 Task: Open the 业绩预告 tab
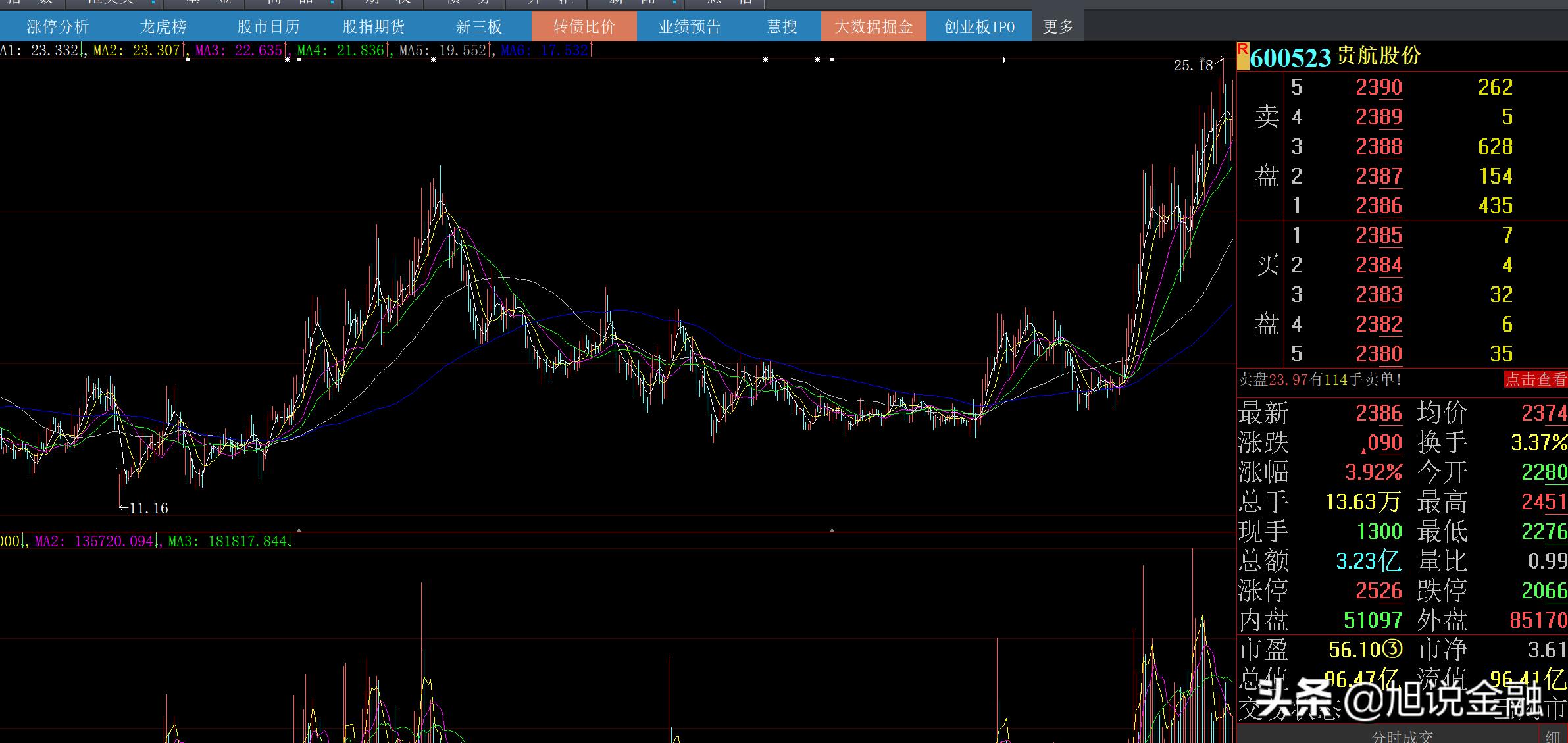tap(690, 26)
